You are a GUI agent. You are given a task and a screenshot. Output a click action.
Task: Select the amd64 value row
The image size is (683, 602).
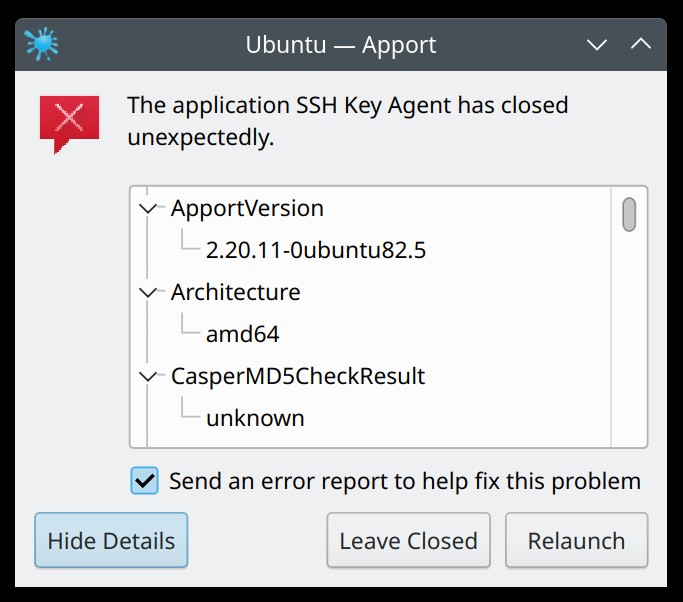coord(242,334)
